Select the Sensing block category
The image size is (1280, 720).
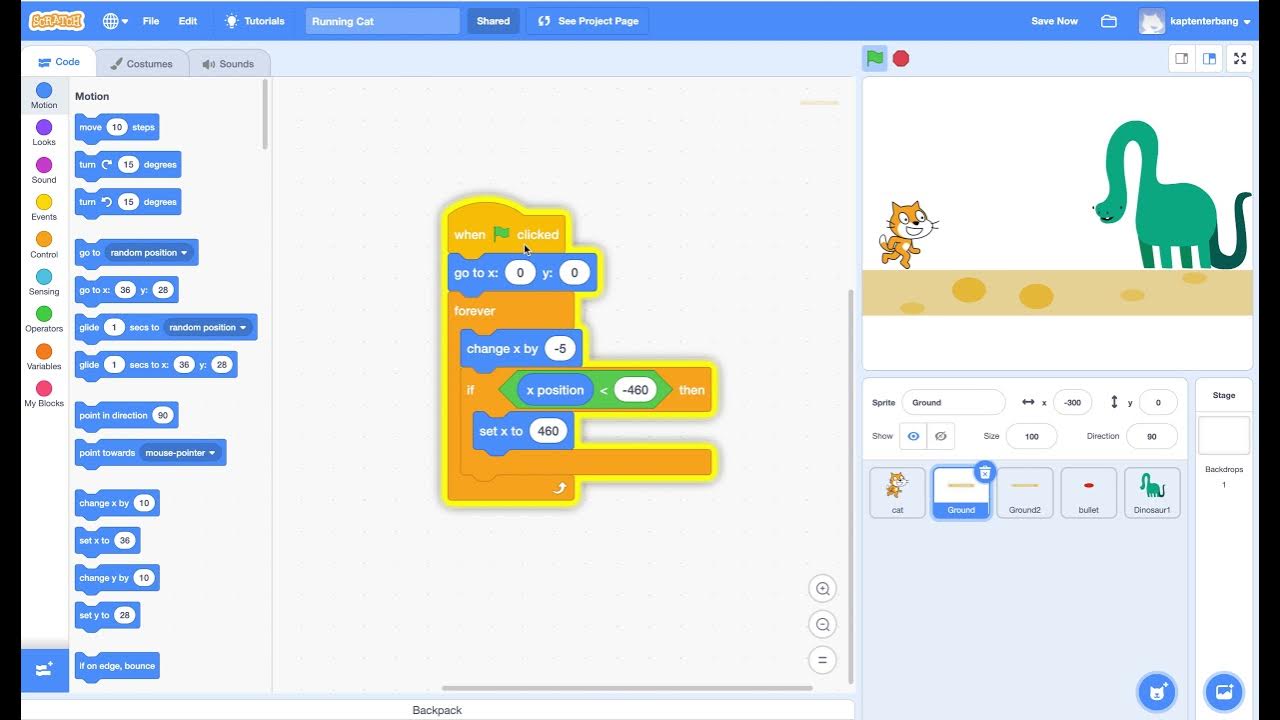click(44, 283)
